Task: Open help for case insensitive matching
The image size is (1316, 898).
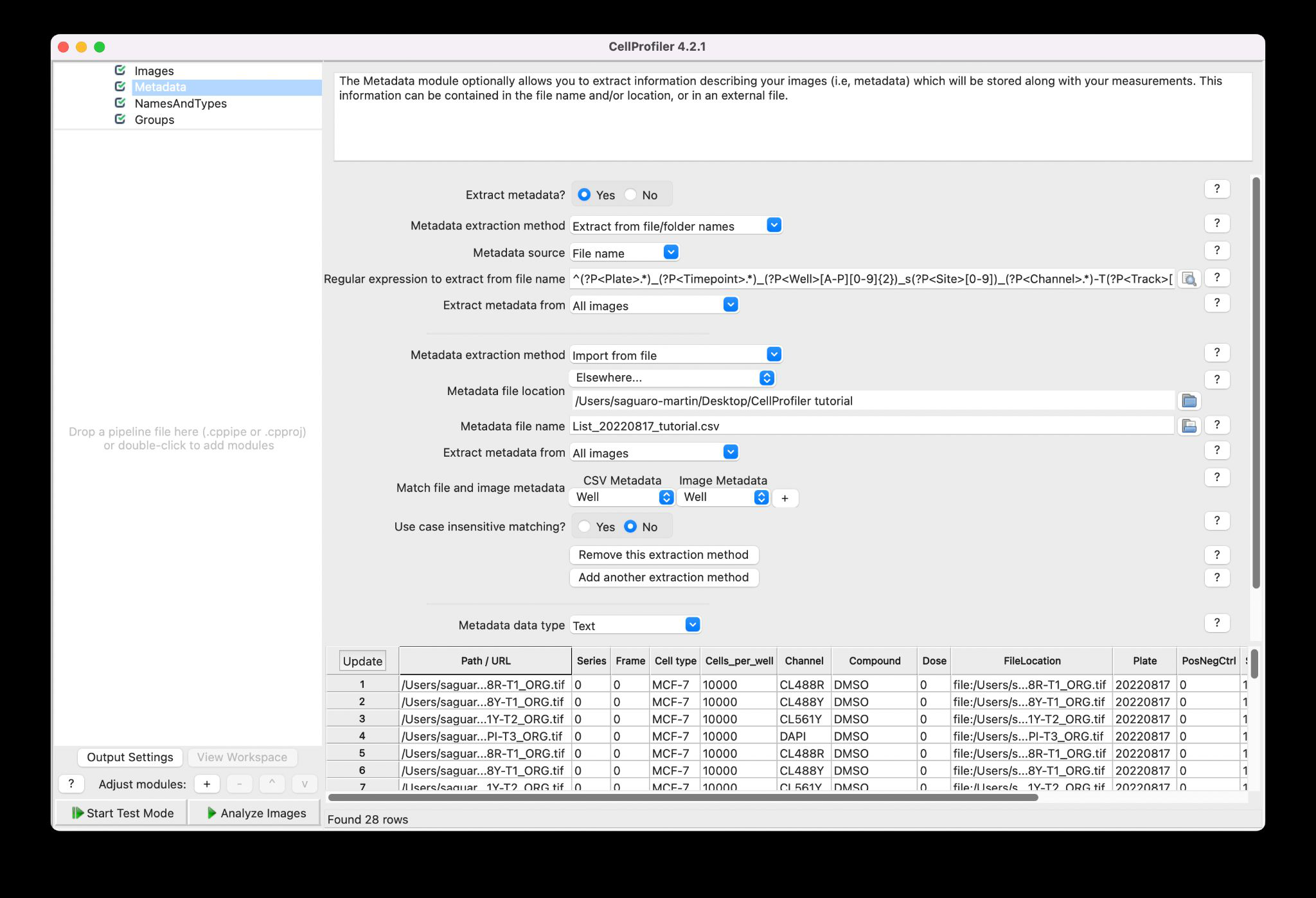Action: (x=1217, y=520)
